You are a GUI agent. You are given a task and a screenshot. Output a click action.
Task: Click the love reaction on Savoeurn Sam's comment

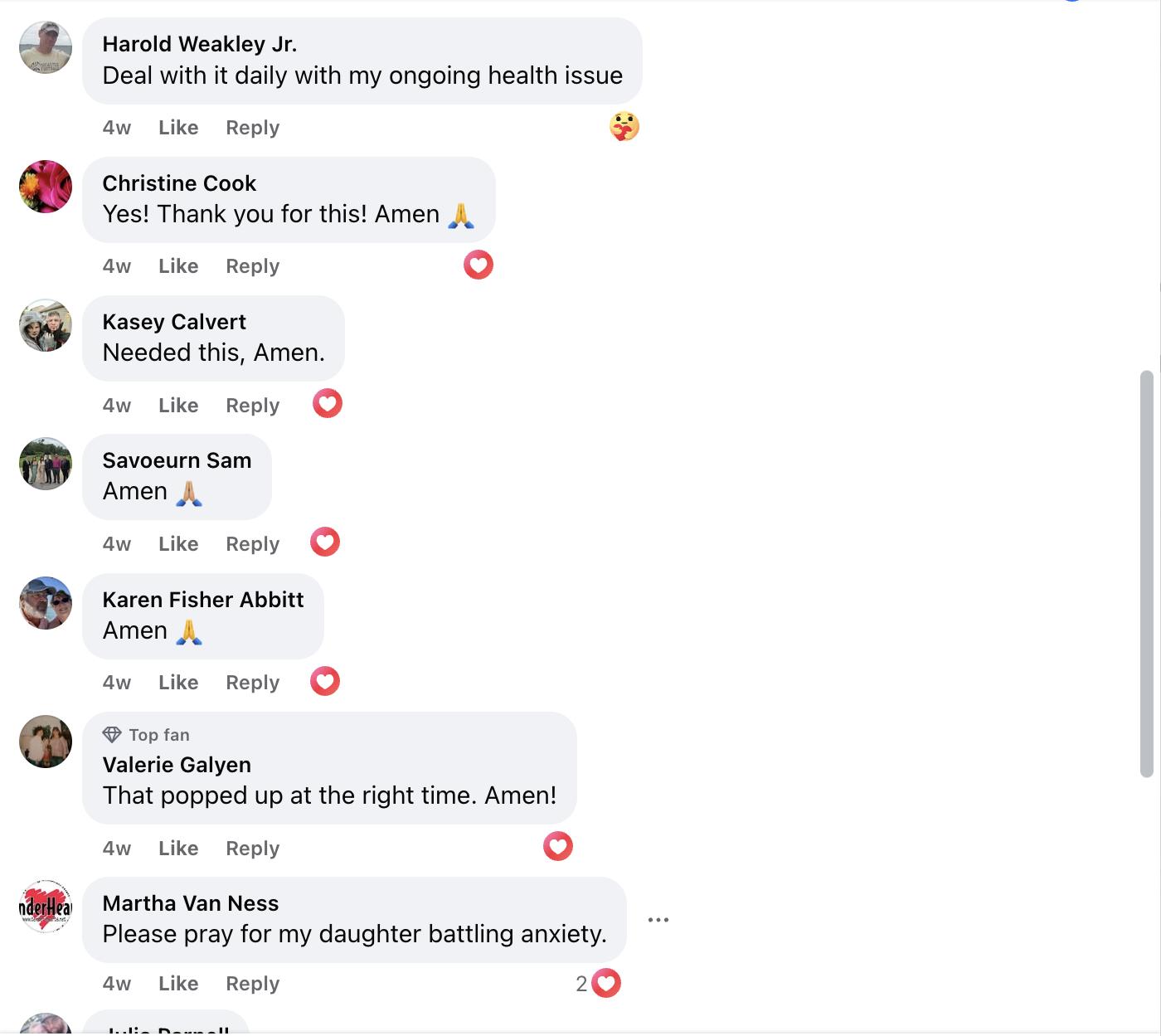[325, 542]
